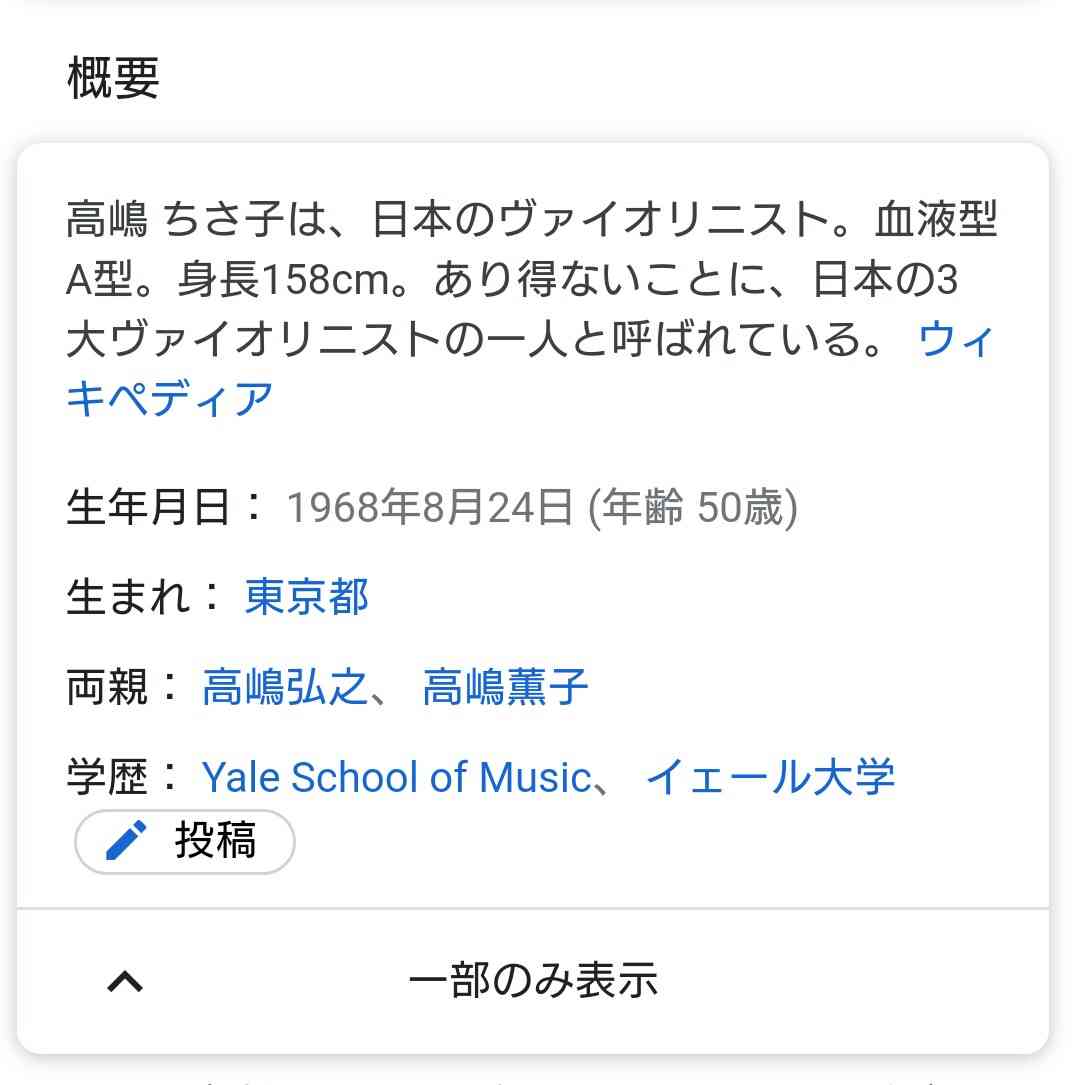1073x1085 pixels.
Task: Open the 東京都 birthplace link
Action: [x=306, y=596]
